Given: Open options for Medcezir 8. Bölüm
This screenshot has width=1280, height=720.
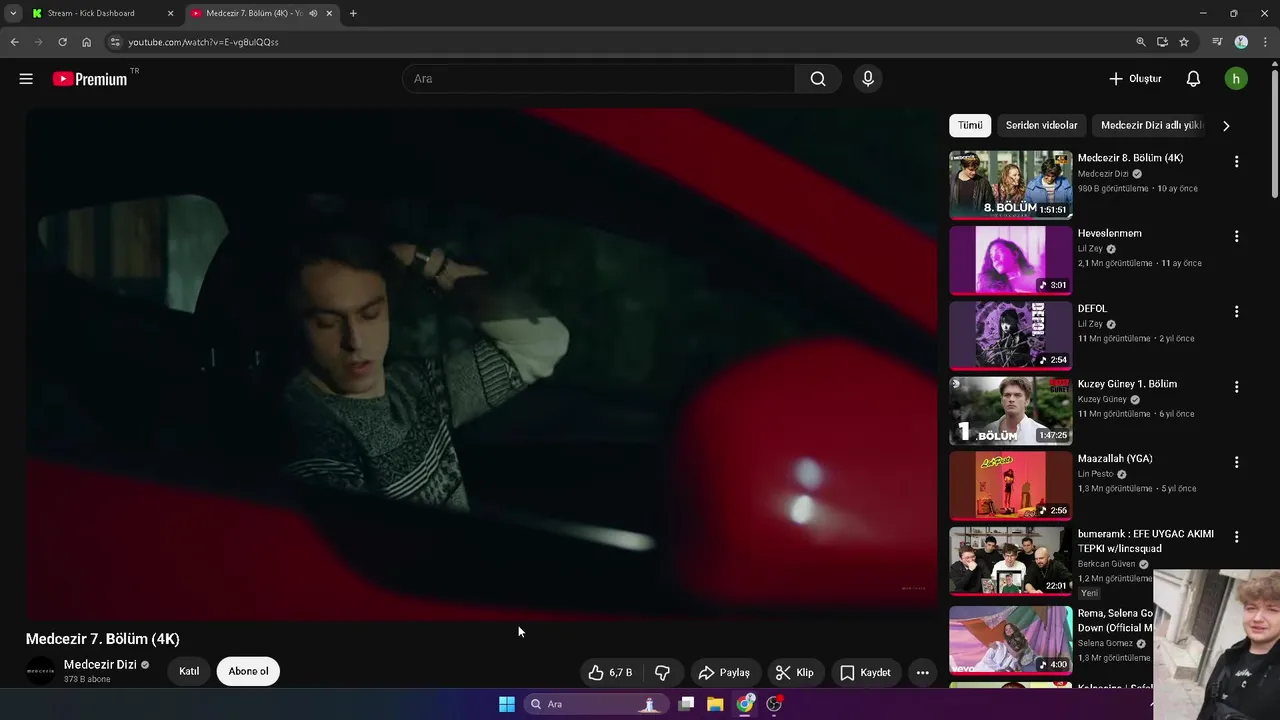Looking at the screenshot, I should coord(1236,162).
